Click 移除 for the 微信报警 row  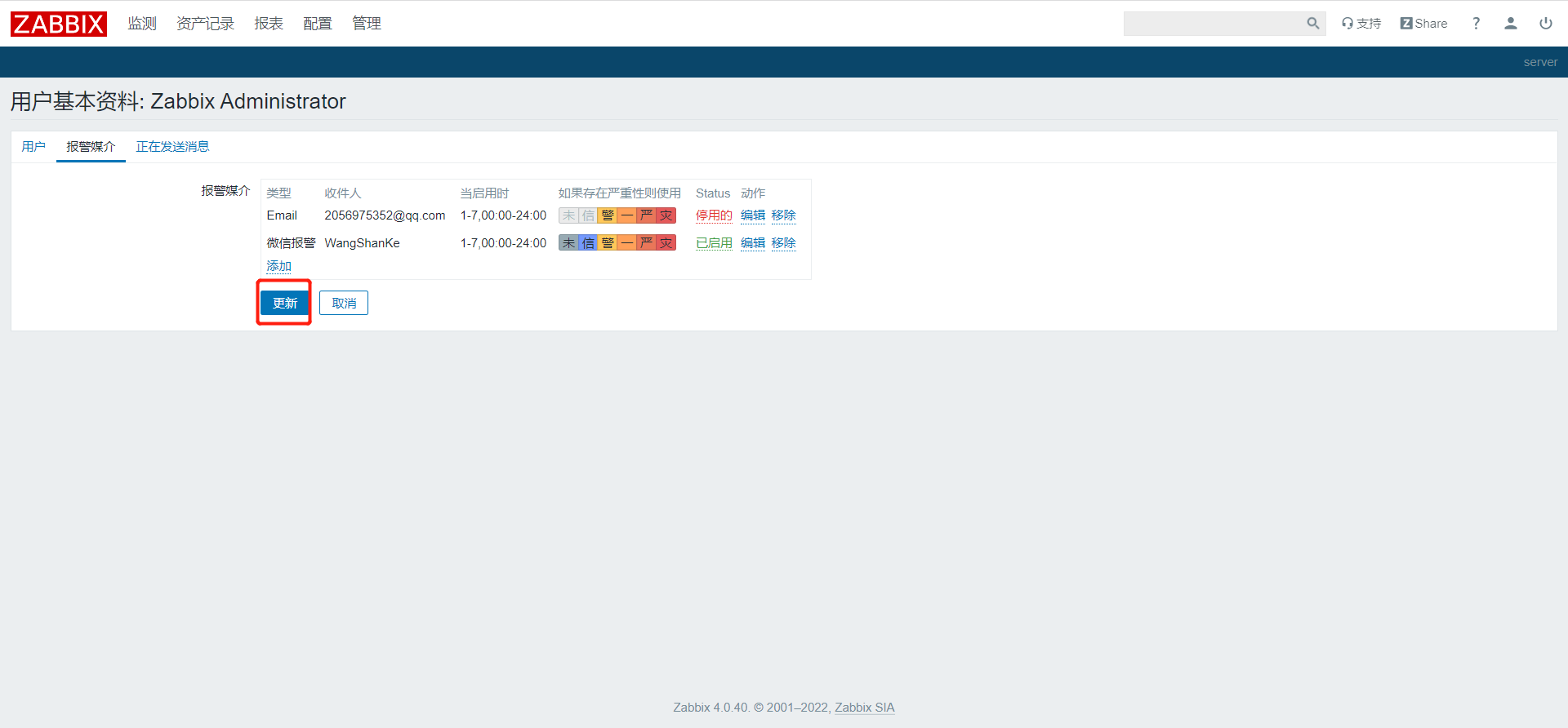[783, 243]
